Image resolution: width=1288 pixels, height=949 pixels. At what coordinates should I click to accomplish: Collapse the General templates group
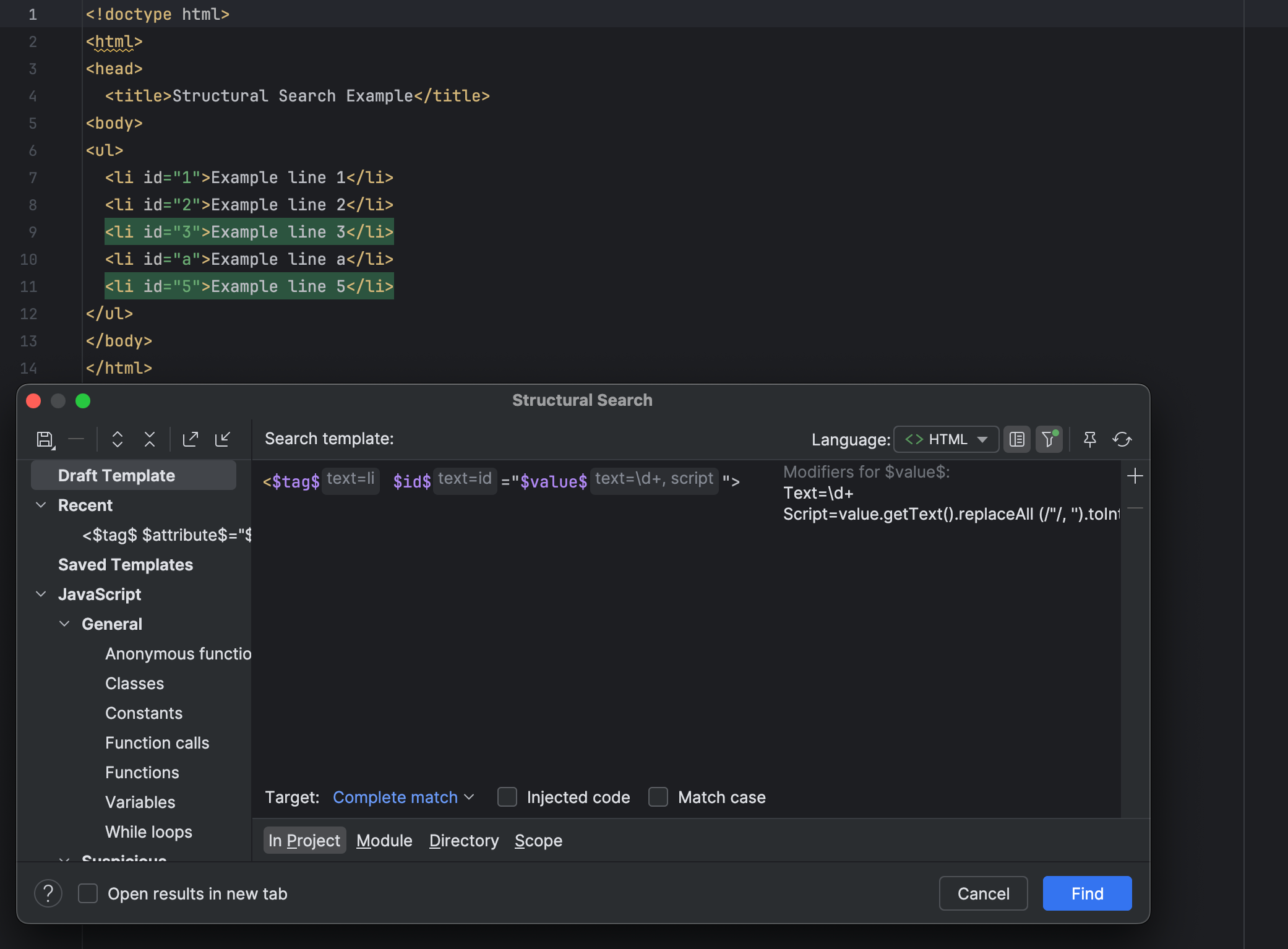[65, 624]
